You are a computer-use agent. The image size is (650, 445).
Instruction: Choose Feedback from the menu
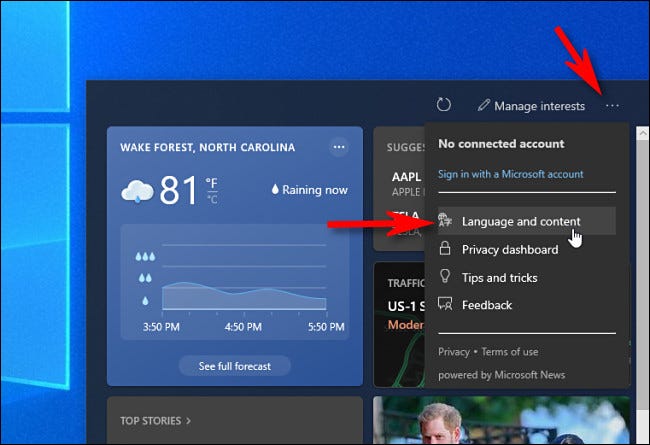[x=486, y=305]
